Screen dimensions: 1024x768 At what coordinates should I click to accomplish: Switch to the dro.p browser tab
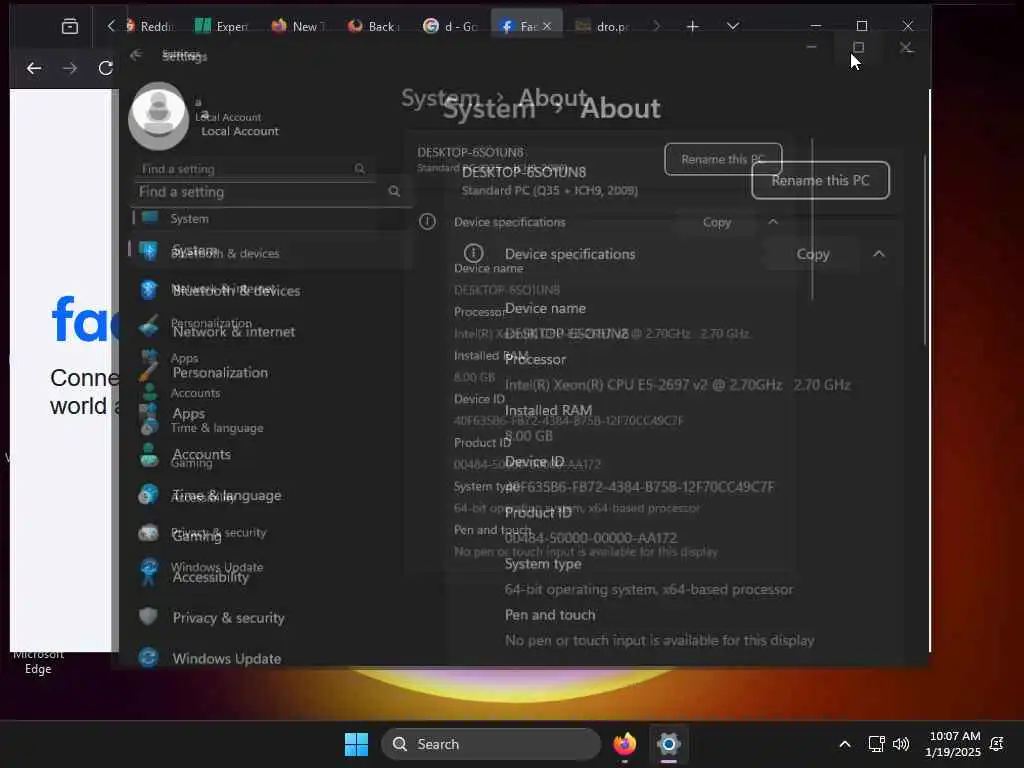(603, 26)
